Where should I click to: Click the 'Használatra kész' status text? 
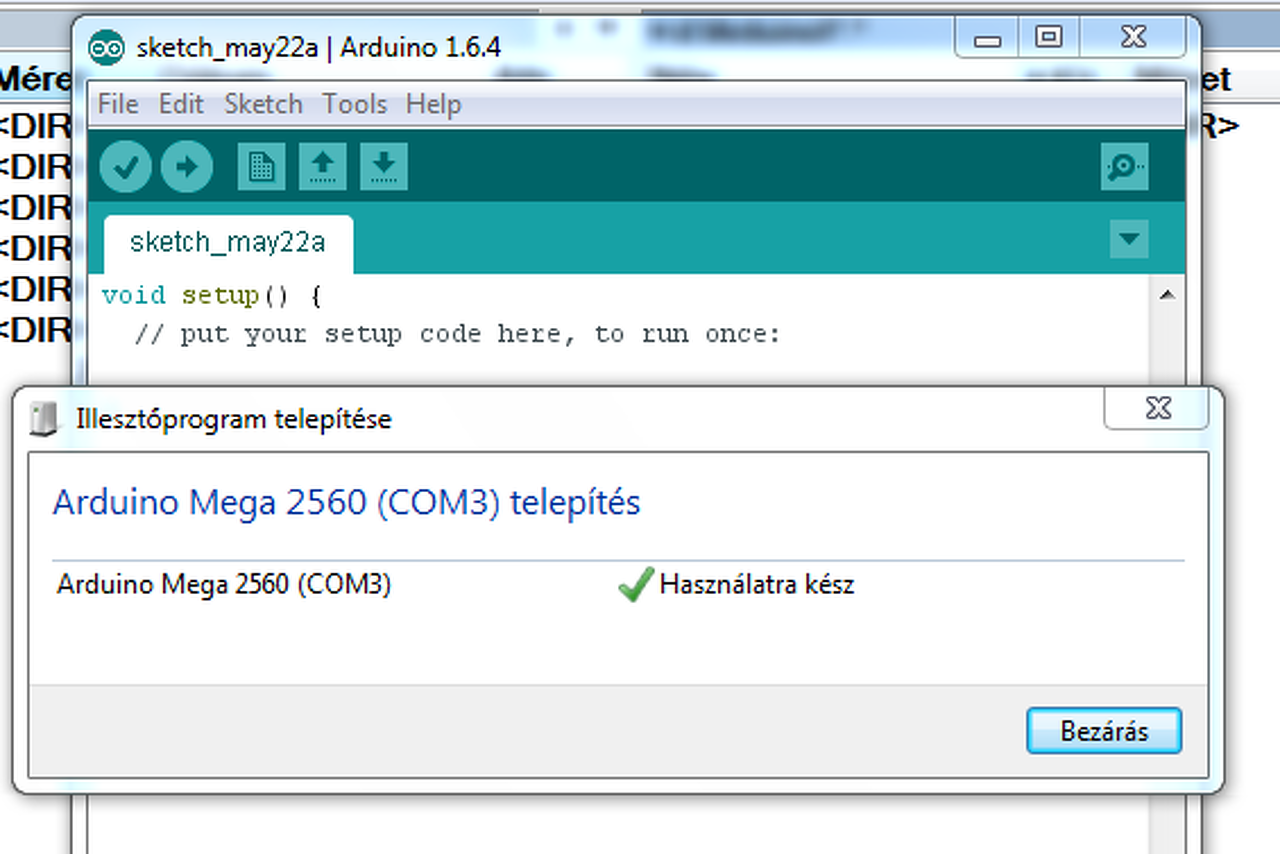point(757,584)
